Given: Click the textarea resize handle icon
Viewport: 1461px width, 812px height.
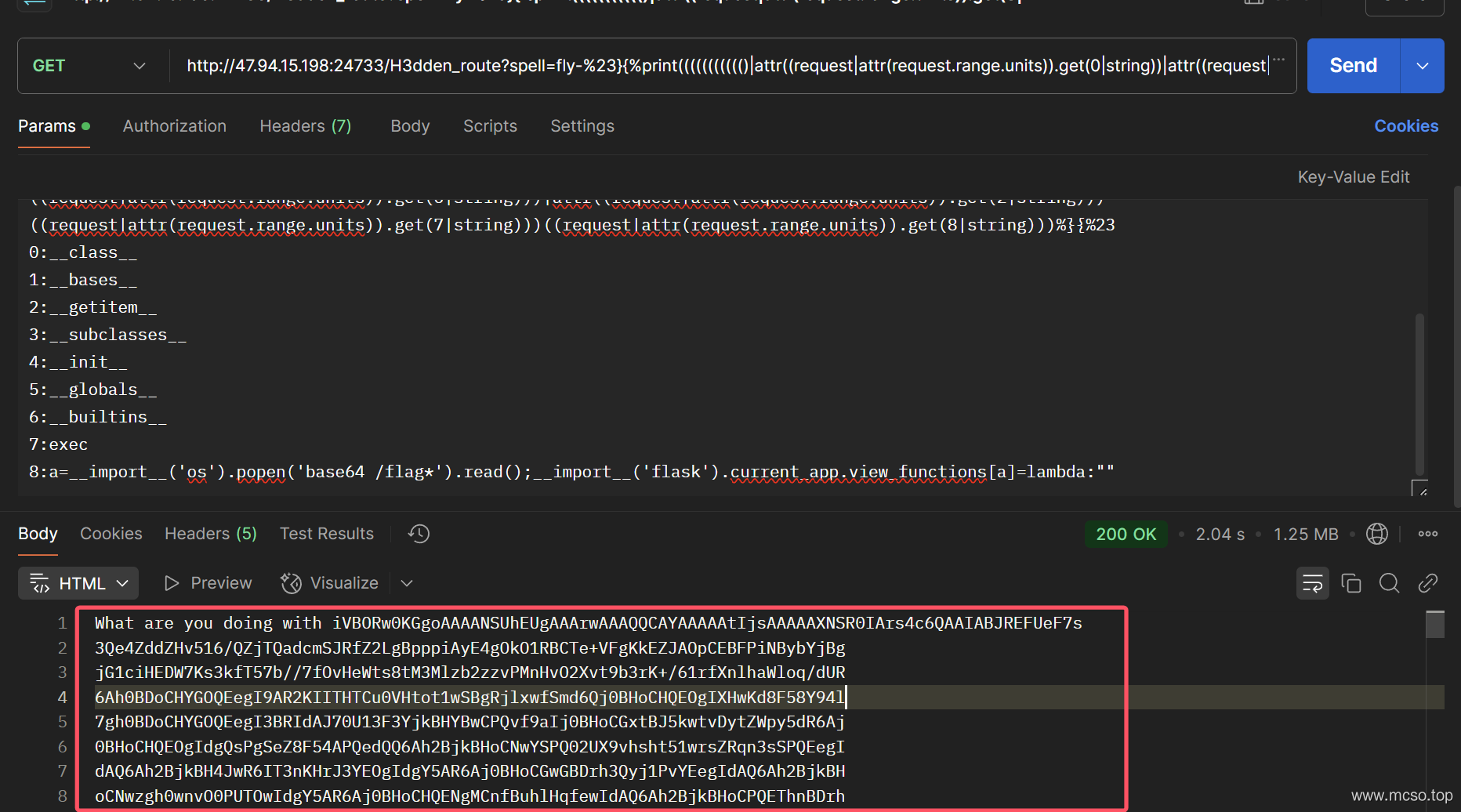Looking at the screenshot, I should click(1419, 488).
